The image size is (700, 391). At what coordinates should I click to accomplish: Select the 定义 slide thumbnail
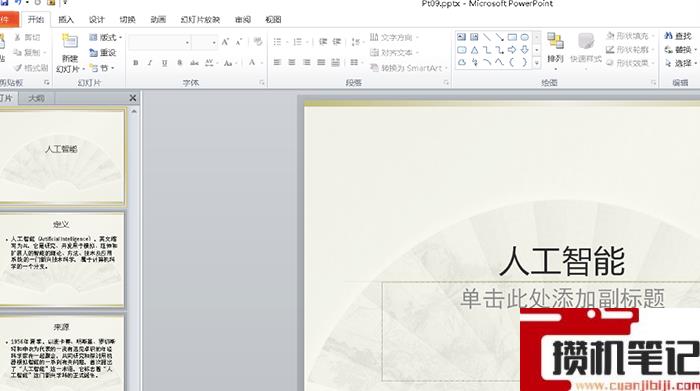[x=62, y=259]
